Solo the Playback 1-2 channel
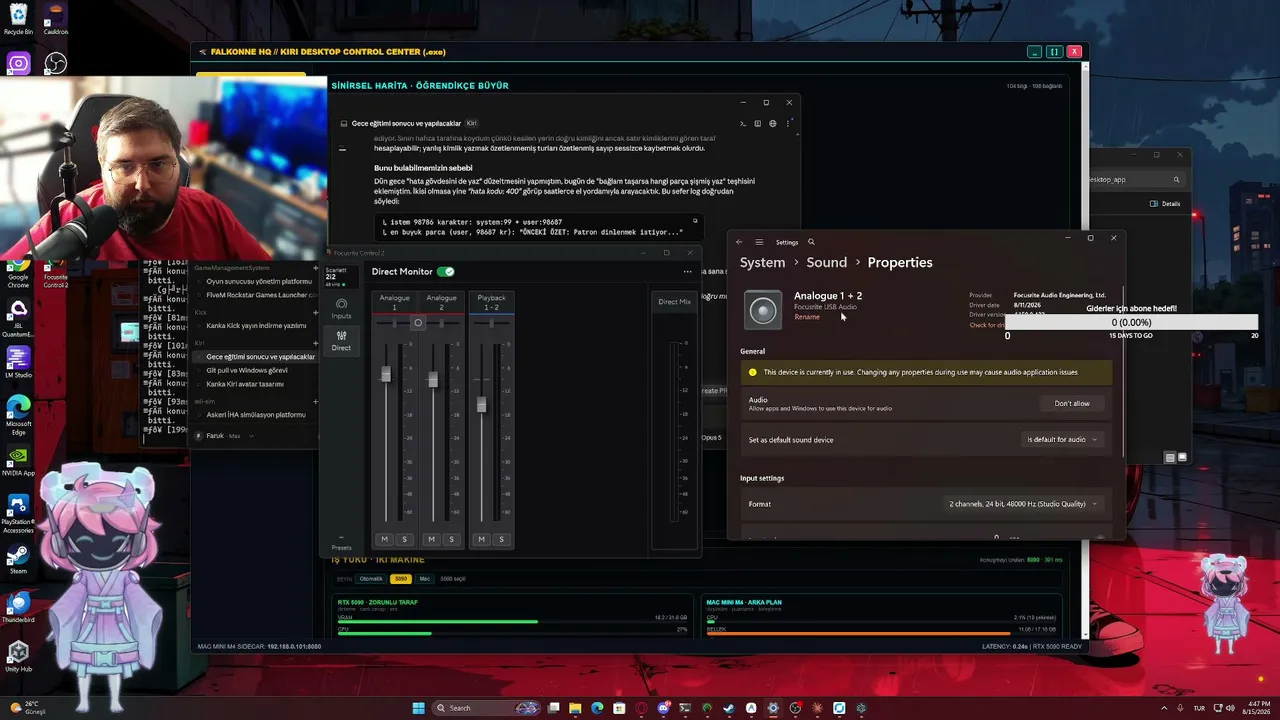Viewport: 1280px width, 720px height. [x=501, y=539]
